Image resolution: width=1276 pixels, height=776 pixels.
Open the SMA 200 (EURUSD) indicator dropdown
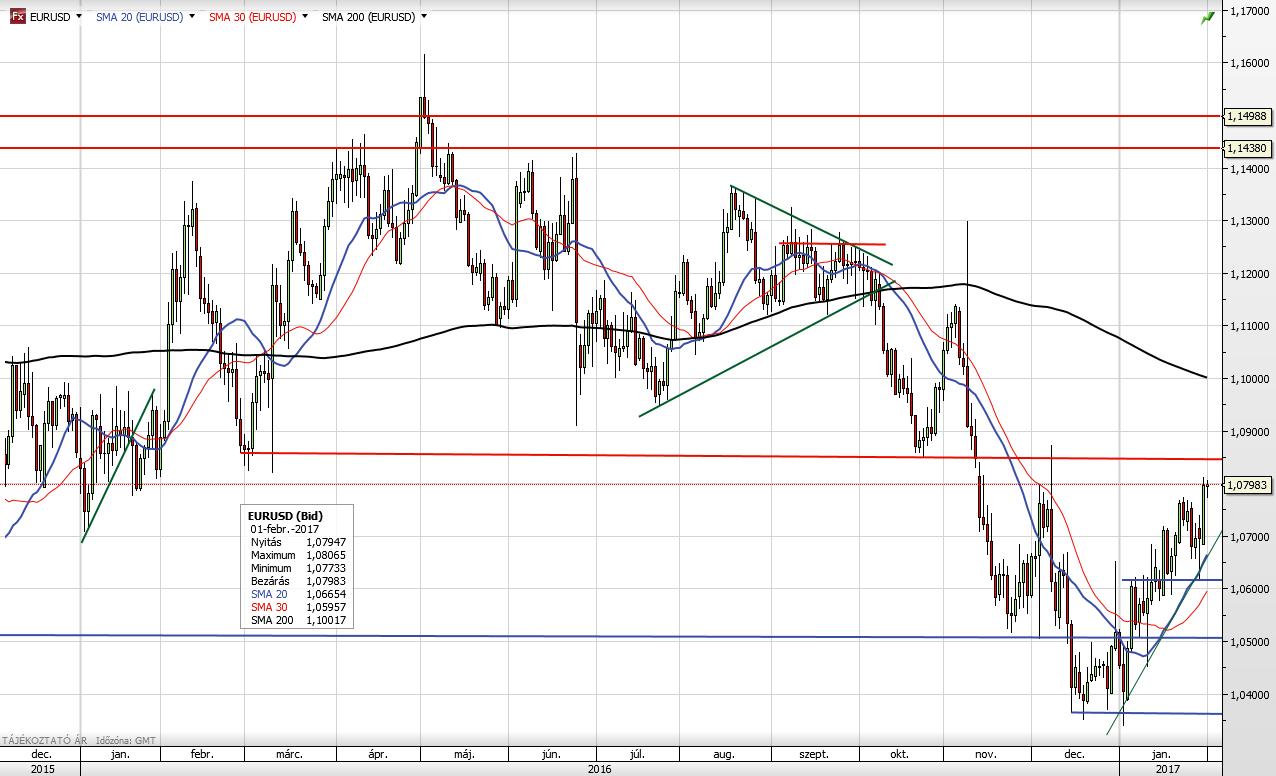click(x=424, y=17)
